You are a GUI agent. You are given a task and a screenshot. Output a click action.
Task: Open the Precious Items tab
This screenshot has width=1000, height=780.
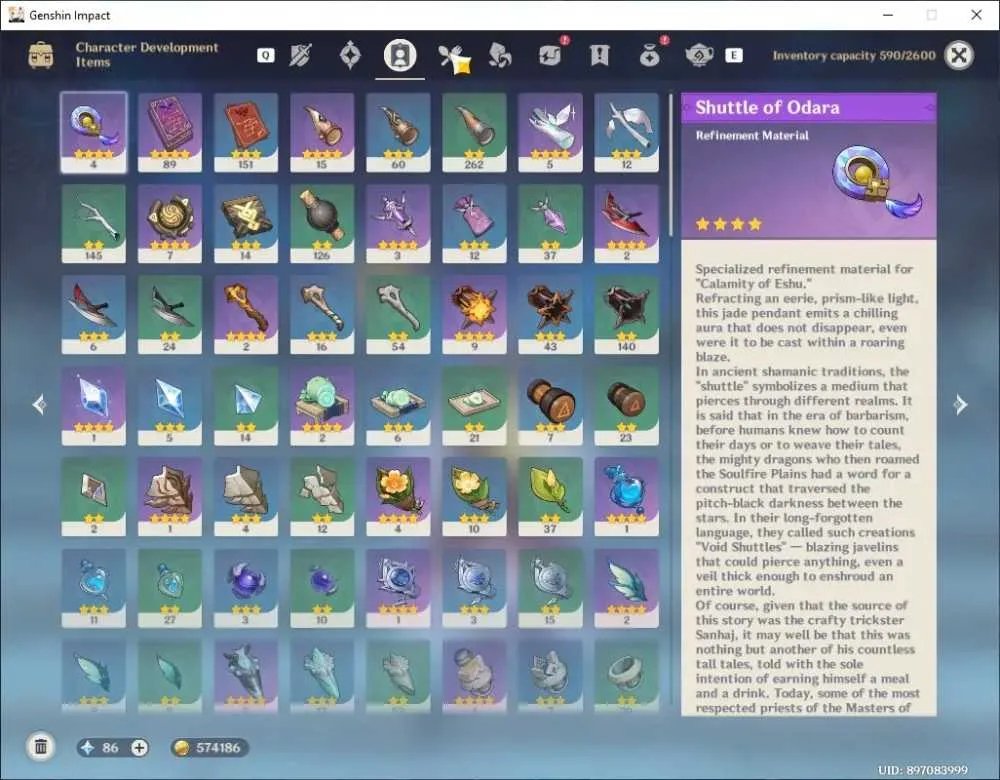point(649,55)
